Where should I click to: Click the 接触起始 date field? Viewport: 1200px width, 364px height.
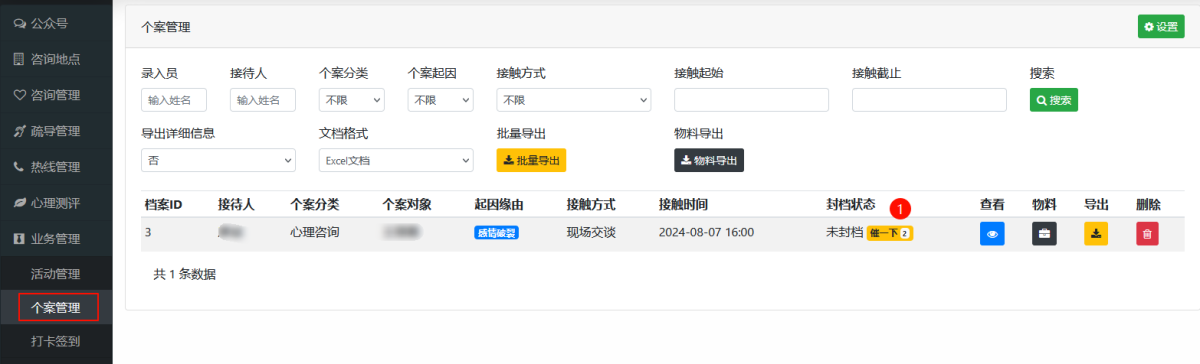click(x=752, y=100)
